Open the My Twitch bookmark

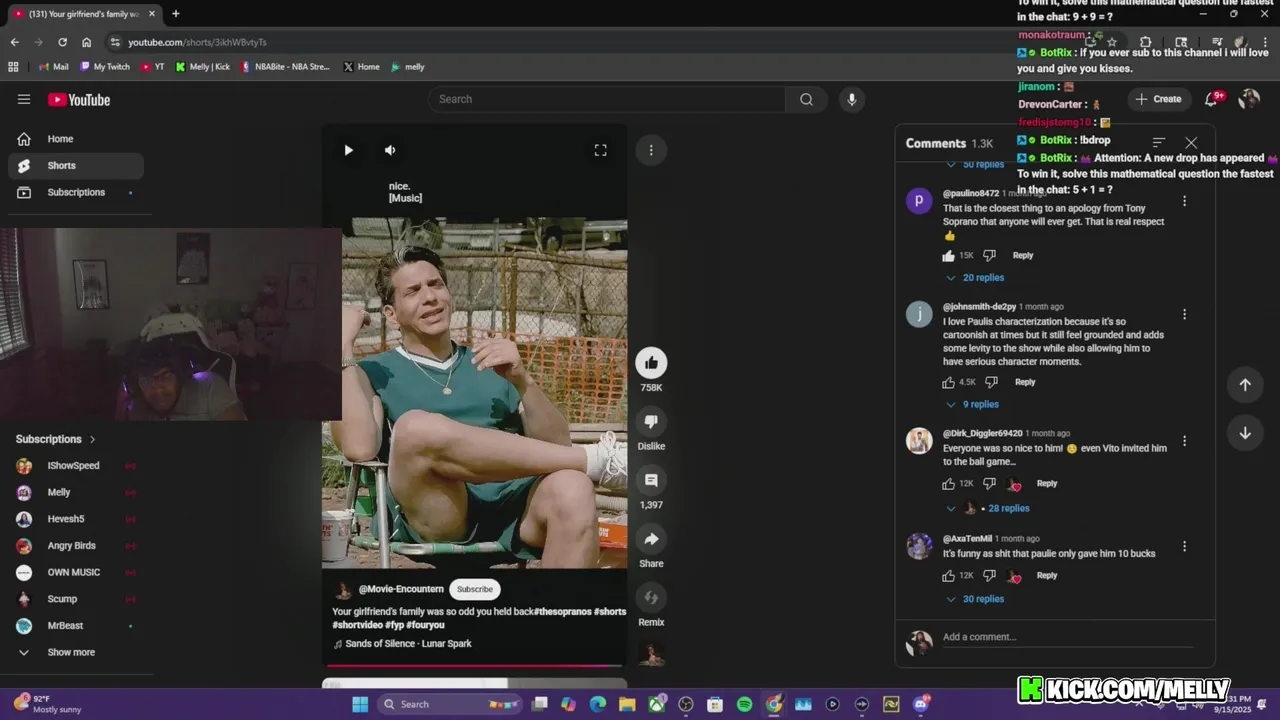pos(105,67)
